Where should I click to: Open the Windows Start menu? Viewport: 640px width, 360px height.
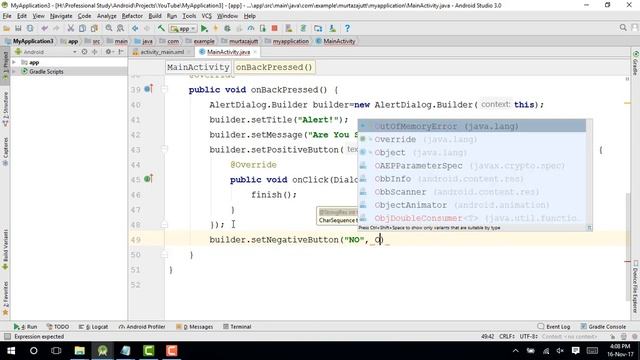[11, 351]
